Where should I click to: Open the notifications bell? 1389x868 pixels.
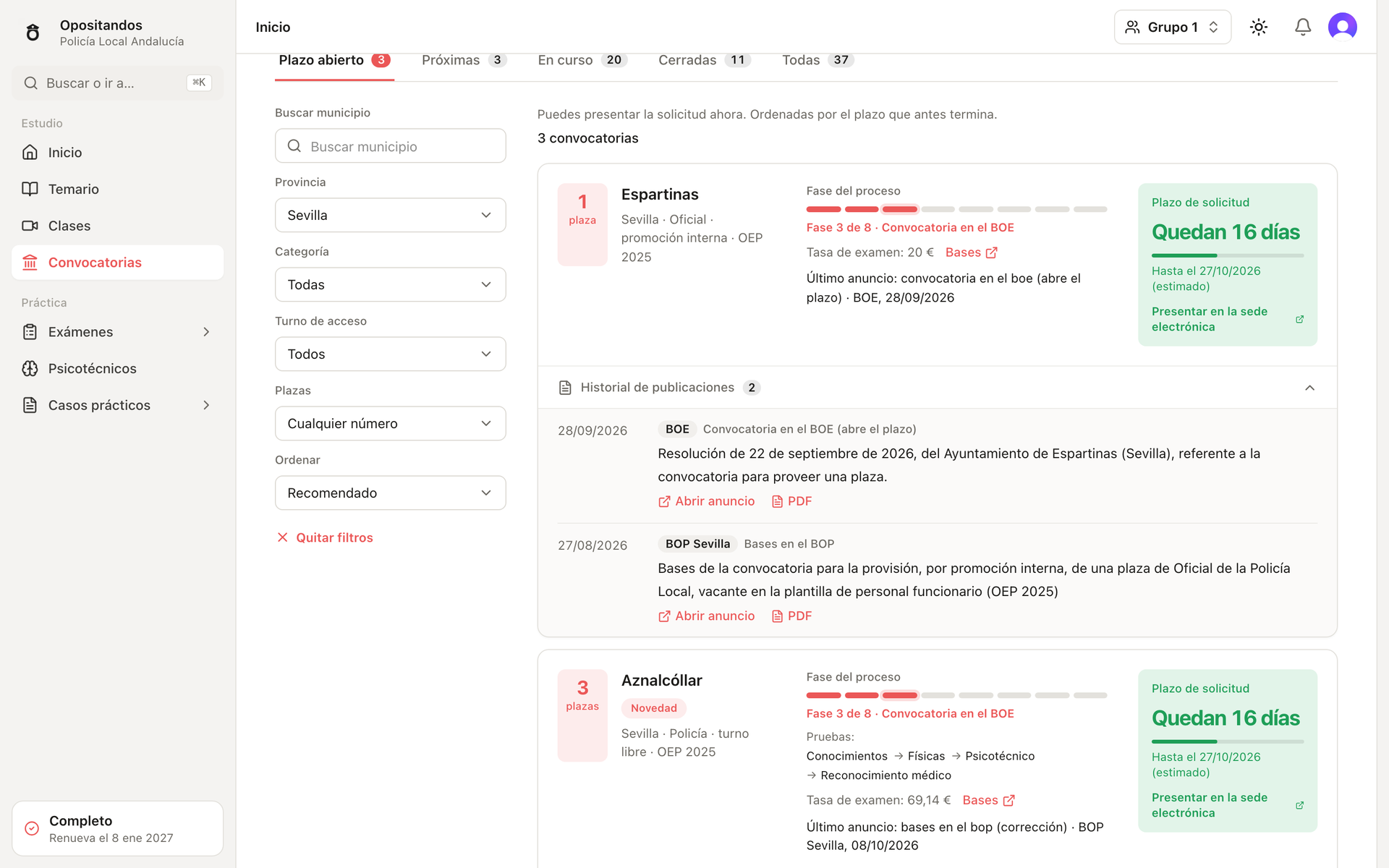(1303, 27)
